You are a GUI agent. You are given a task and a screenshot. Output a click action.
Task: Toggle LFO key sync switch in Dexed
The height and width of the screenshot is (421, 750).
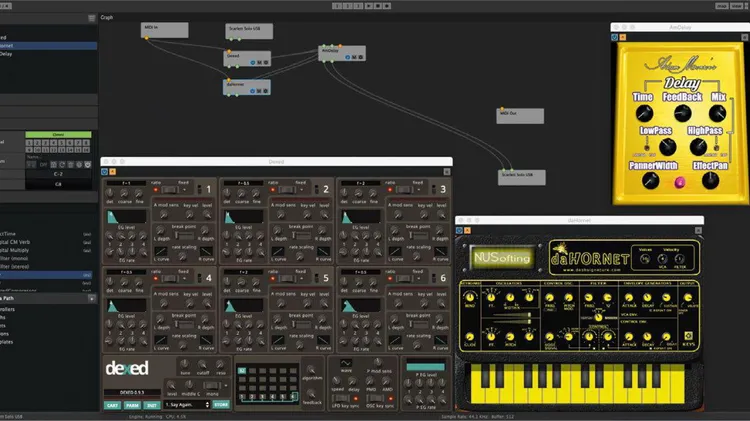click(340, 398)
